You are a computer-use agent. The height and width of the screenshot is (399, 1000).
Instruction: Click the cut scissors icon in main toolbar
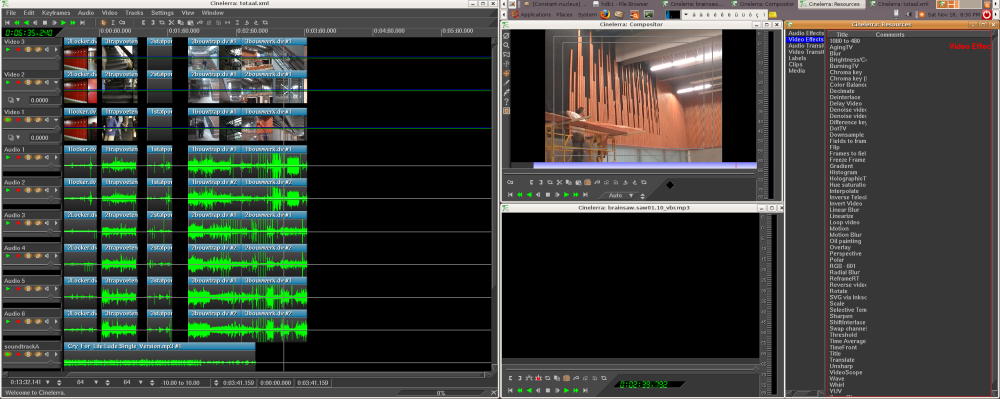[172, 22]
